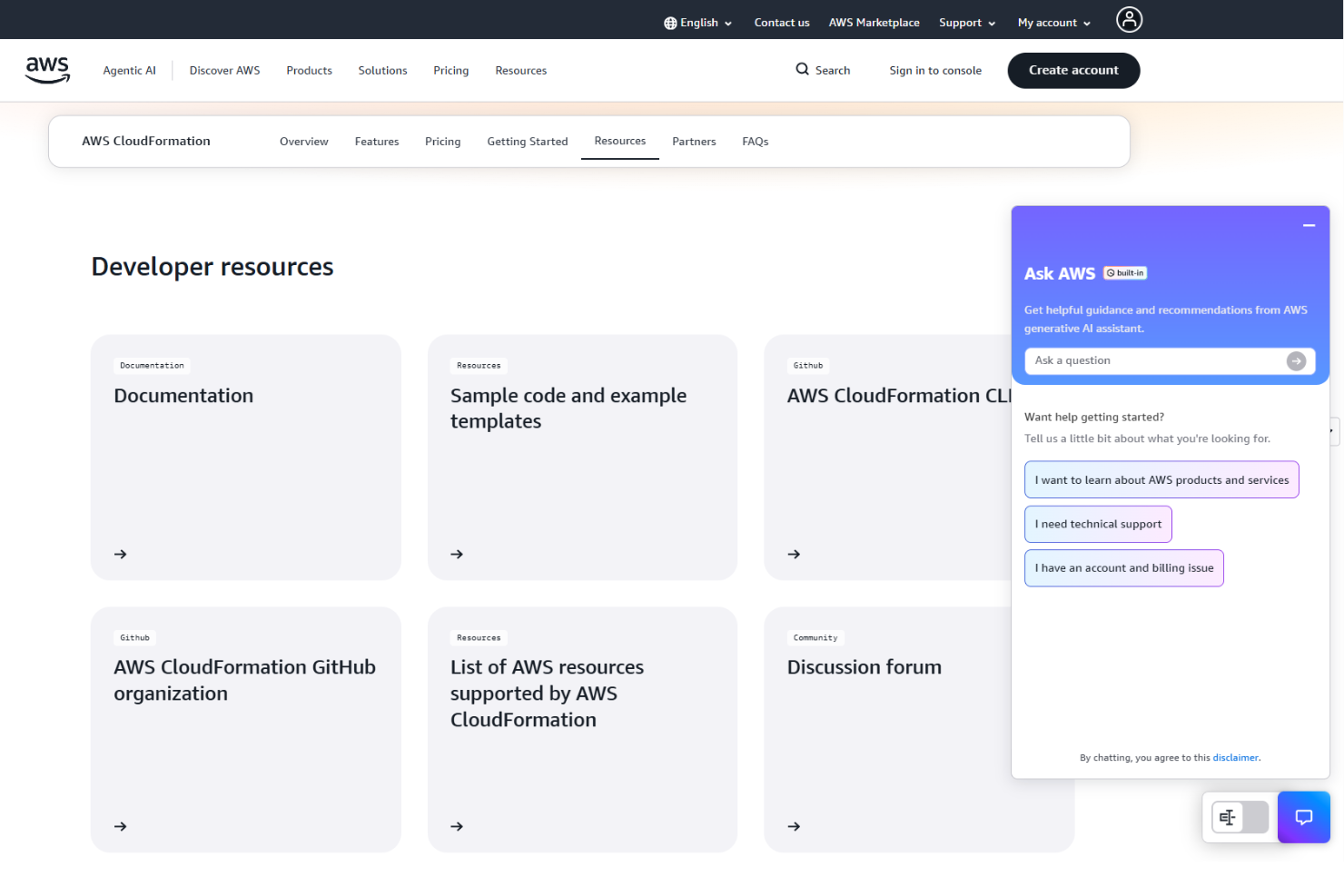Viewport: 1344px width, 896px height.
Task: Open List of AWS resources supported title
Action: click(x=547, y=694)
